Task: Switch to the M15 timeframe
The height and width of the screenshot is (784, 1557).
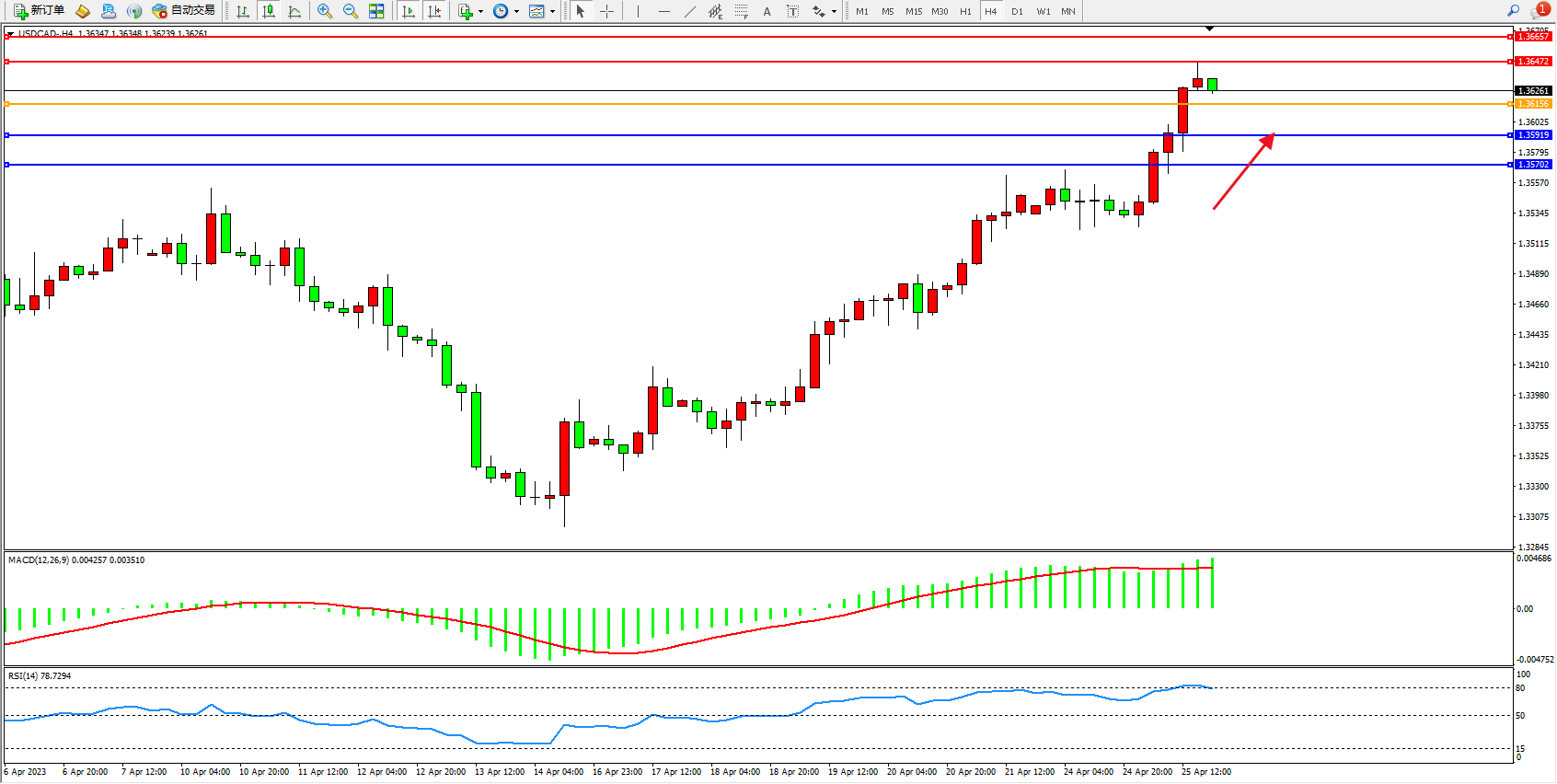Action: 913,11
